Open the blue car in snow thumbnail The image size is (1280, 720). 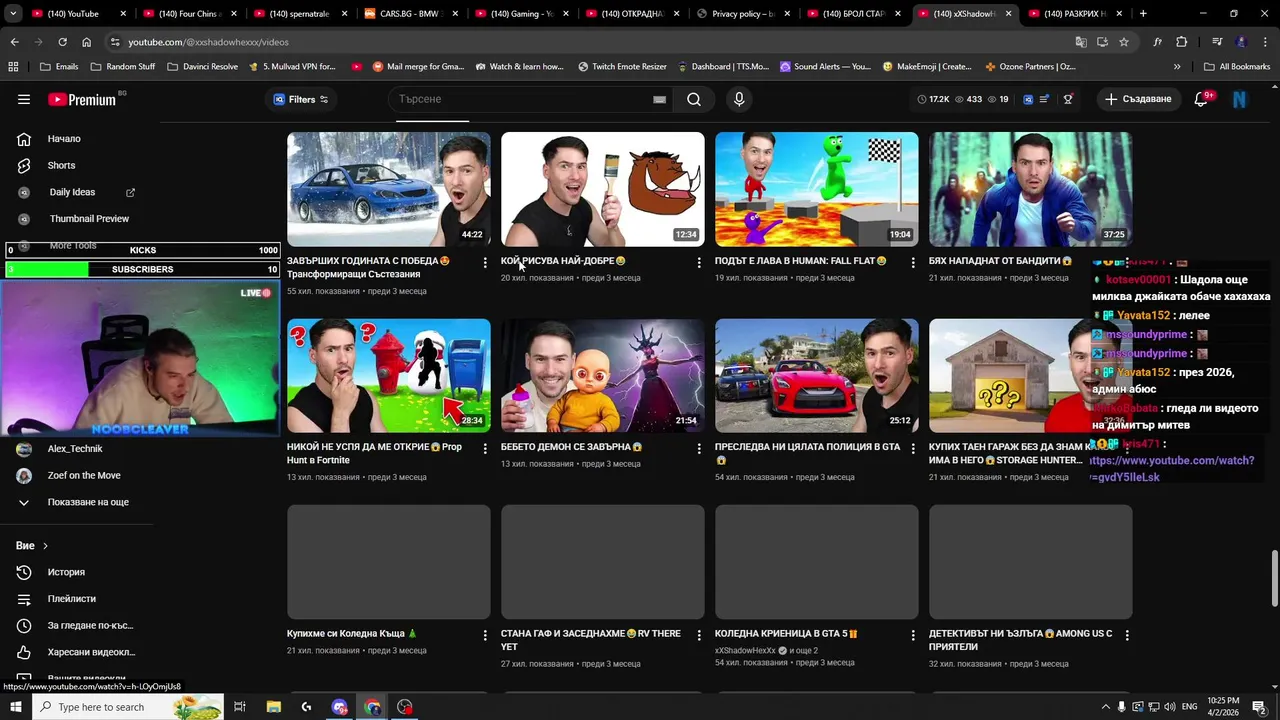[389, 189]
